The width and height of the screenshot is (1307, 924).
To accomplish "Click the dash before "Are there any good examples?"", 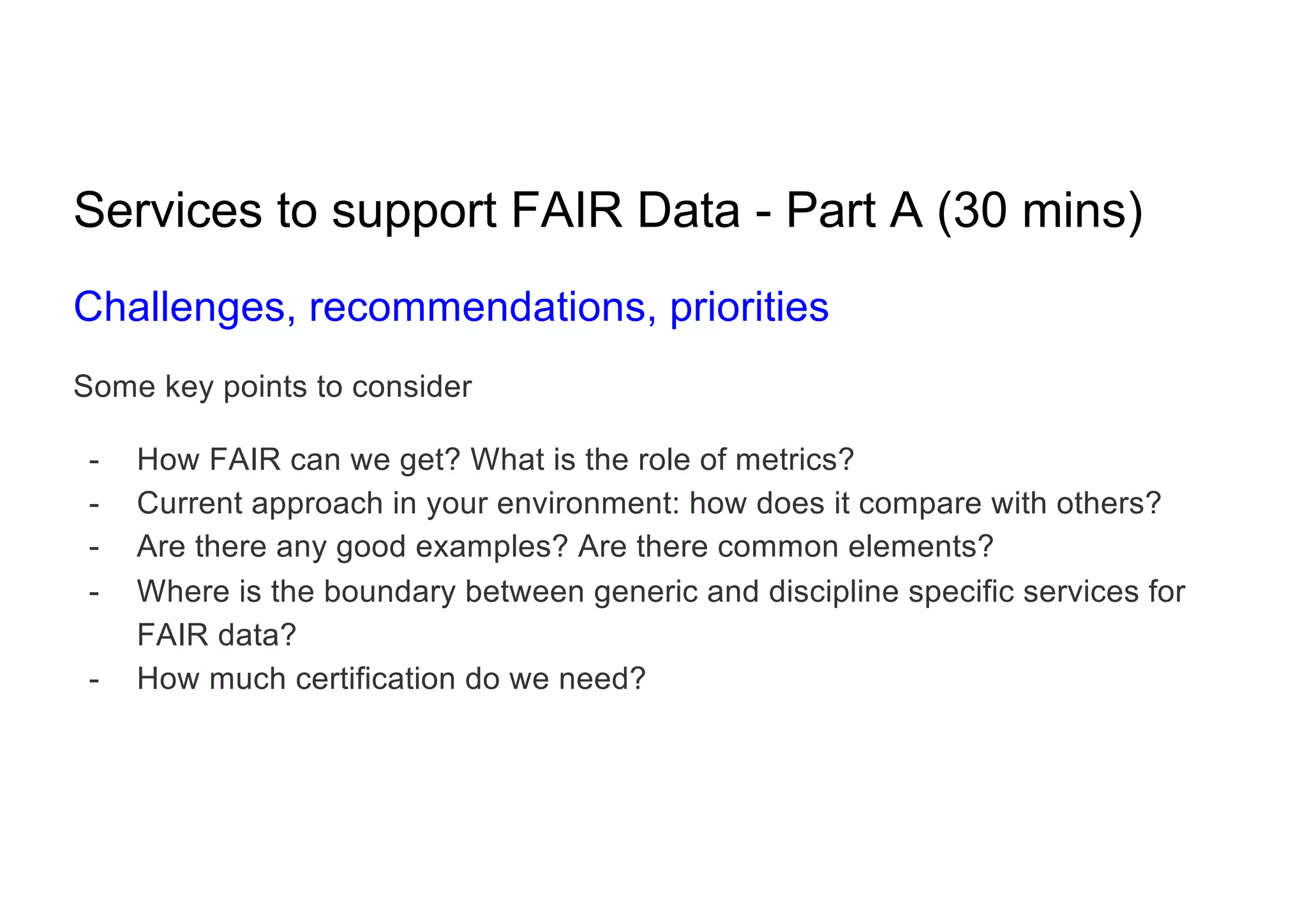I will (94, 548).
